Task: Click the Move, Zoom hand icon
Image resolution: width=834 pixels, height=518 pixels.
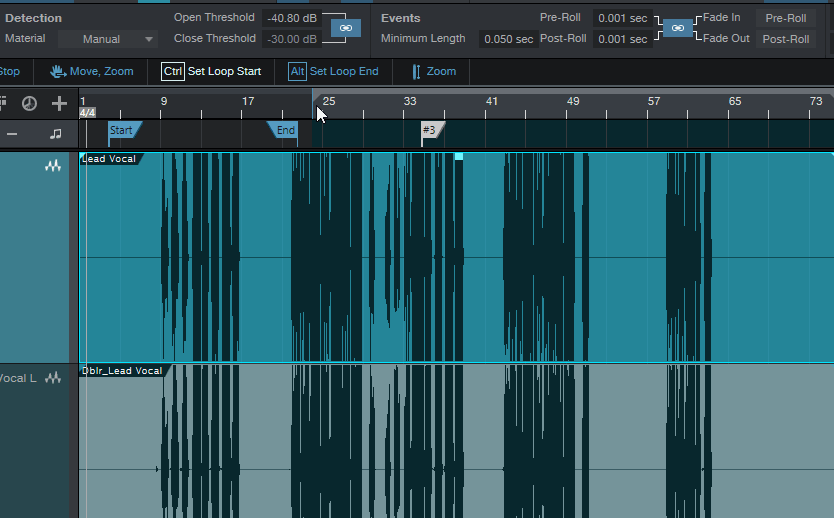Action: (58, 71)
